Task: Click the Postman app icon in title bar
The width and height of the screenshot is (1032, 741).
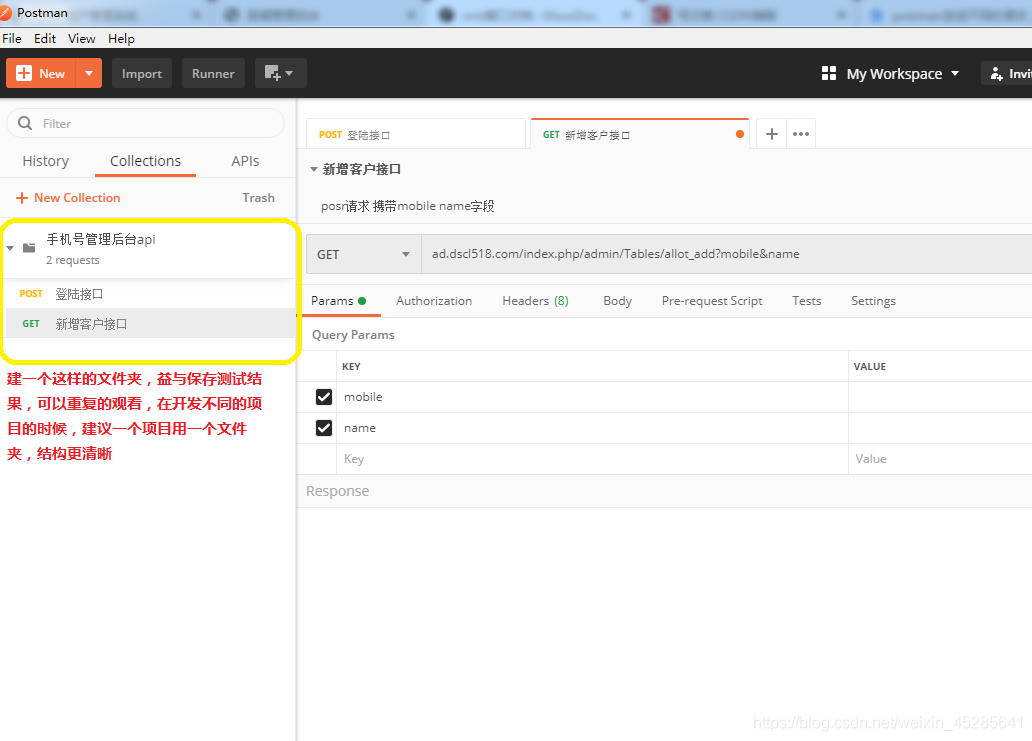Action: pyautogui.click(x=5, y=13)
